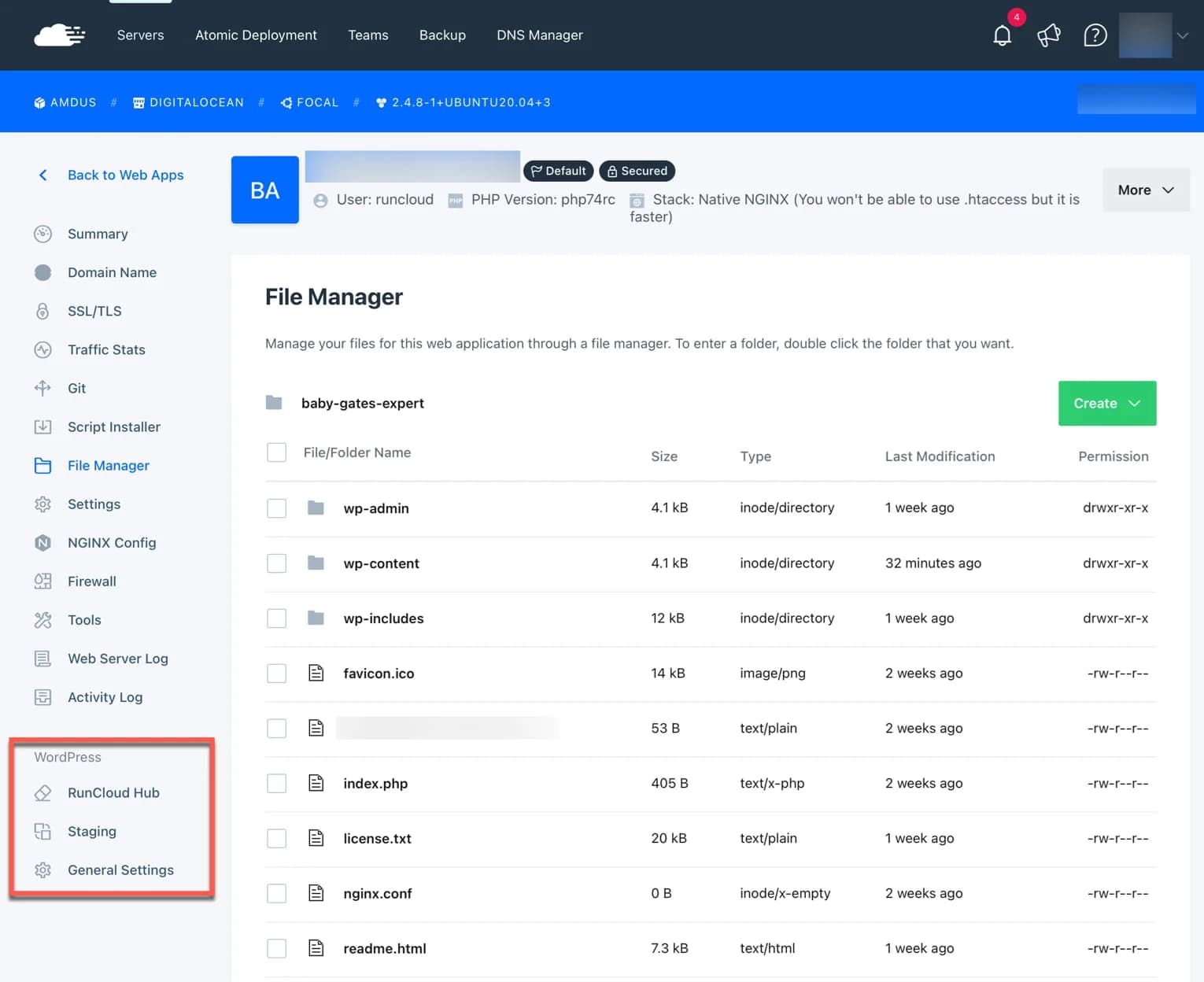Click the Back to Web Apps link

coord(125,175)
